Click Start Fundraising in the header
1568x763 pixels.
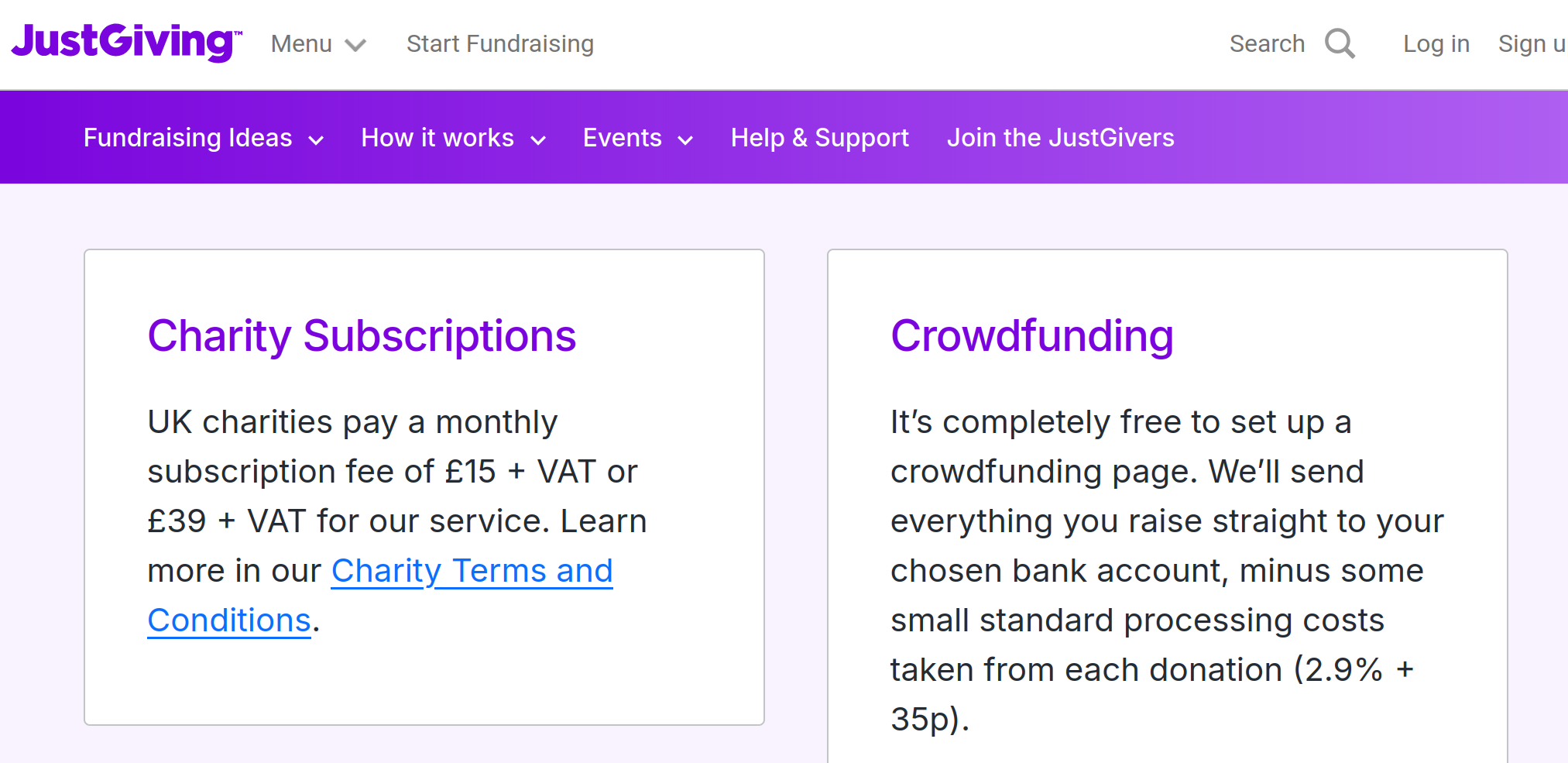coord(499,44)
